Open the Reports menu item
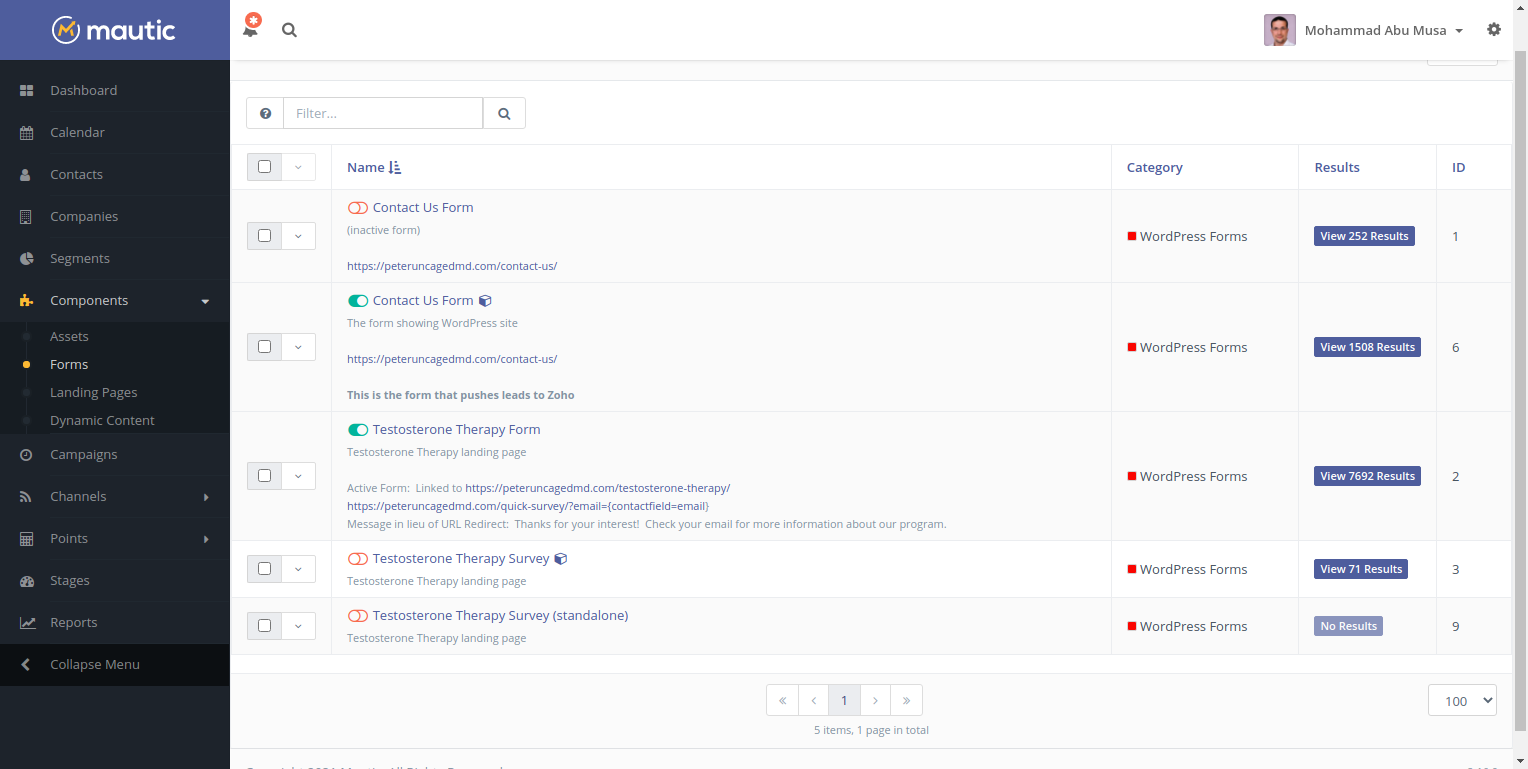 pyautogui.click(x=115, y=622)
